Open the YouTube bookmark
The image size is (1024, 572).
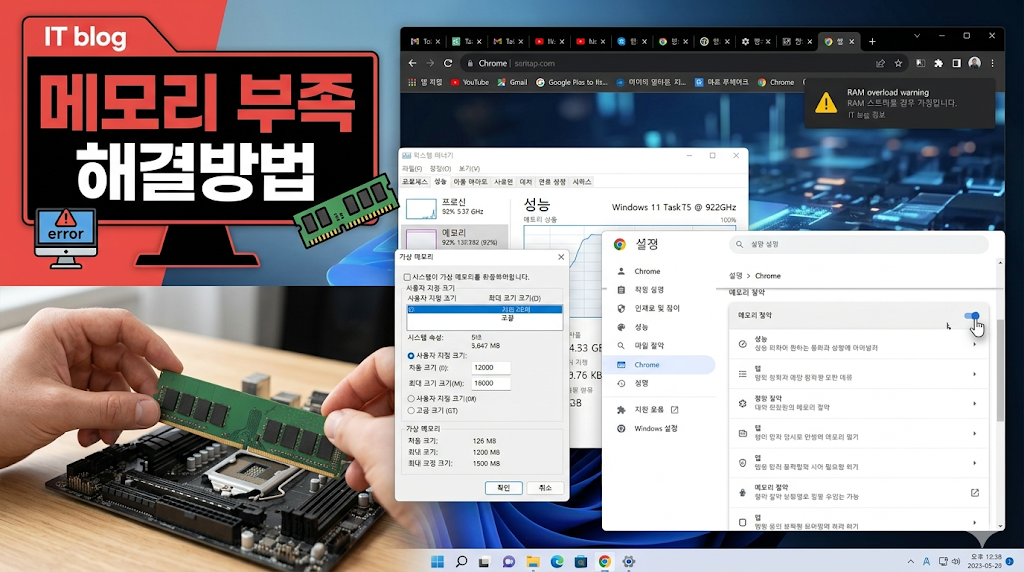pyautogui.click(x=470, y=82)
